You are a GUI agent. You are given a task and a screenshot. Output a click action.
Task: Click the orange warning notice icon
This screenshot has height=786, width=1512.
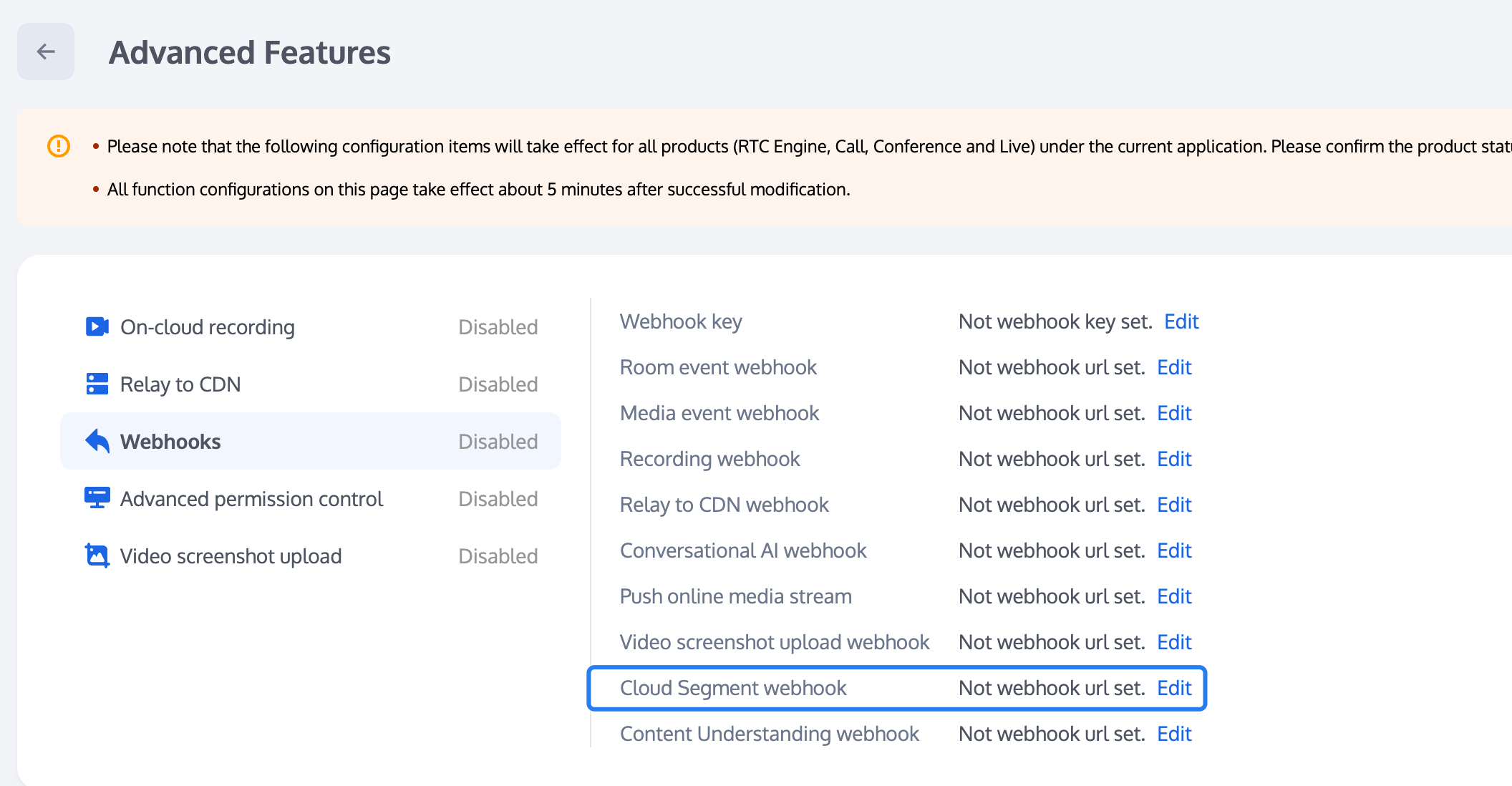coord(59,146)
